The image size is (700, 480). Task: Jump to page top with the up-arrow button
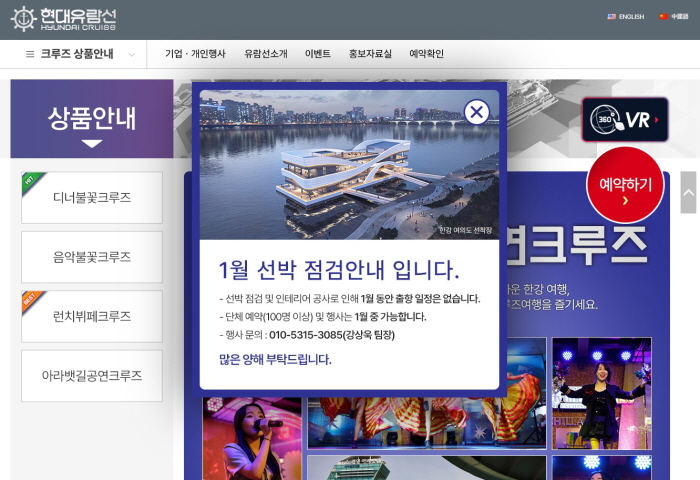688,192
